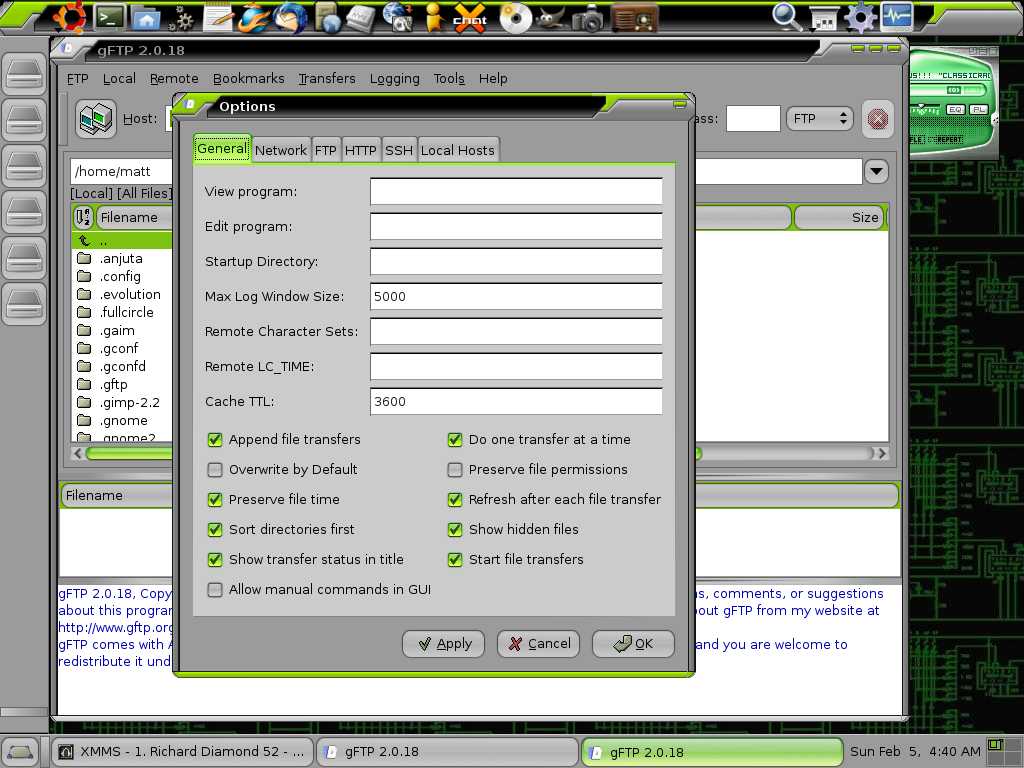Viewport: 1024px width, 768px height.
Task: Toggle Sort directories first
Action: [x=215, y=530]
